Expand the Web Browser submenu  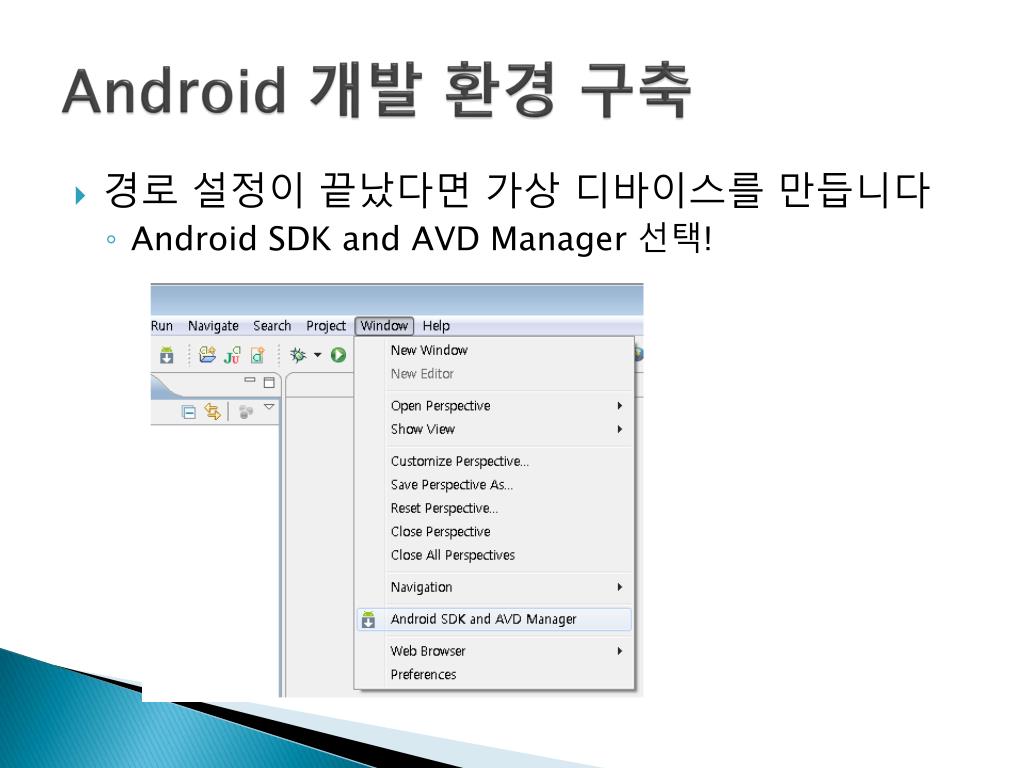point(494,651)
